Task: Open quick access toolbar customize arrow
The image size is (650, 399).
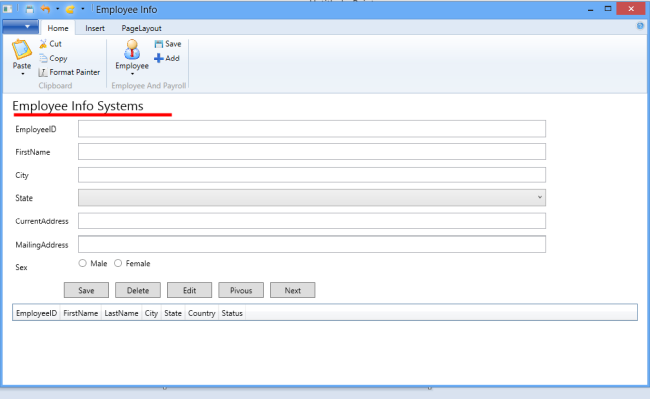Action: [x=82, y=9]
